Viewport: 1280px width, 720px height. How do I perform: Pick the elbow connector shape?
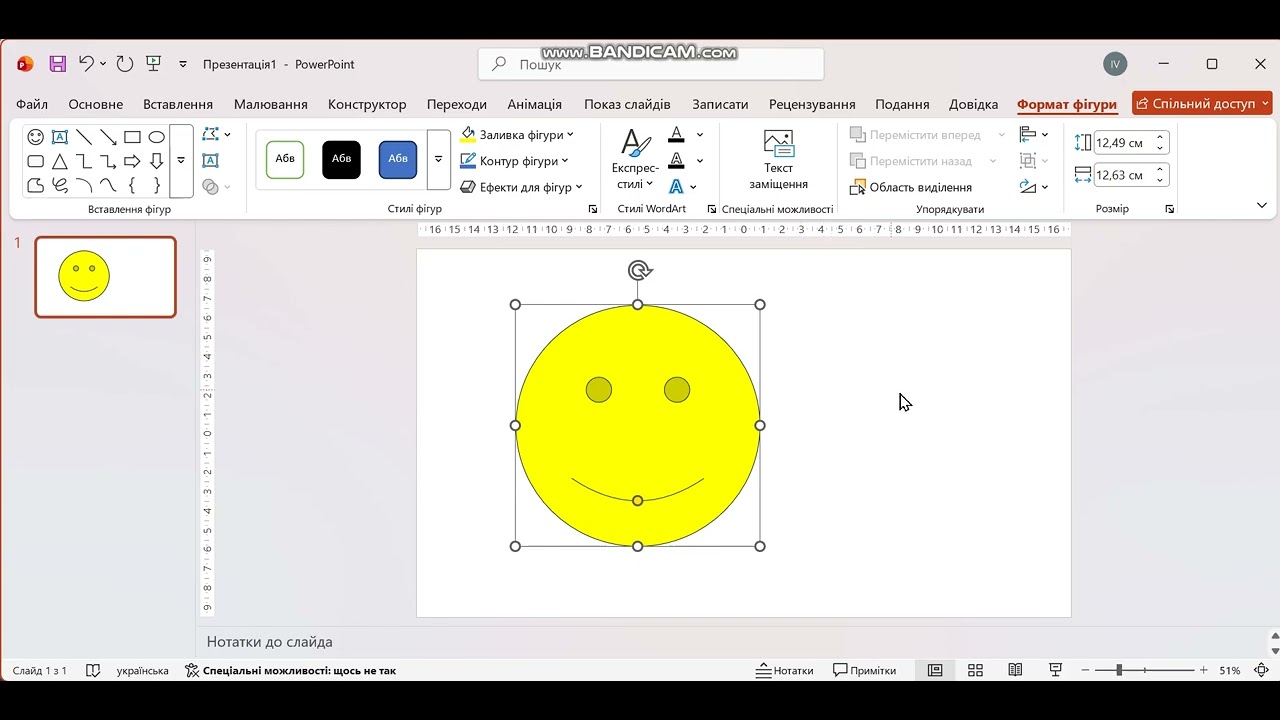pos(84,161)
